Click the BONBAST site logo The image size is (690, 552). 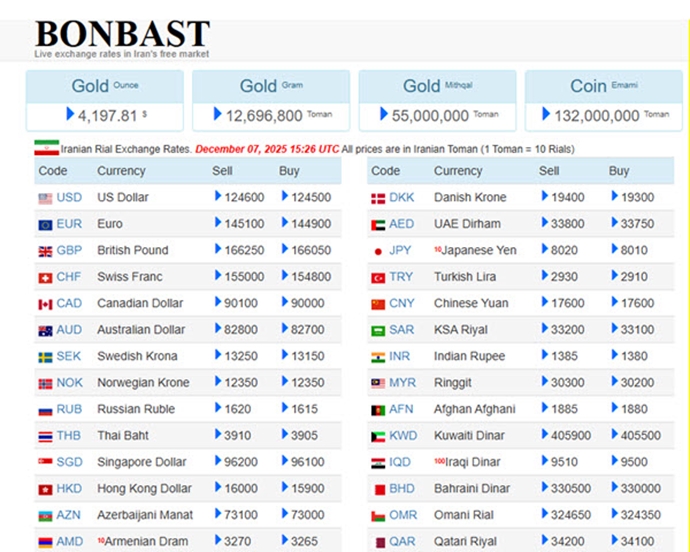(122, 36)
